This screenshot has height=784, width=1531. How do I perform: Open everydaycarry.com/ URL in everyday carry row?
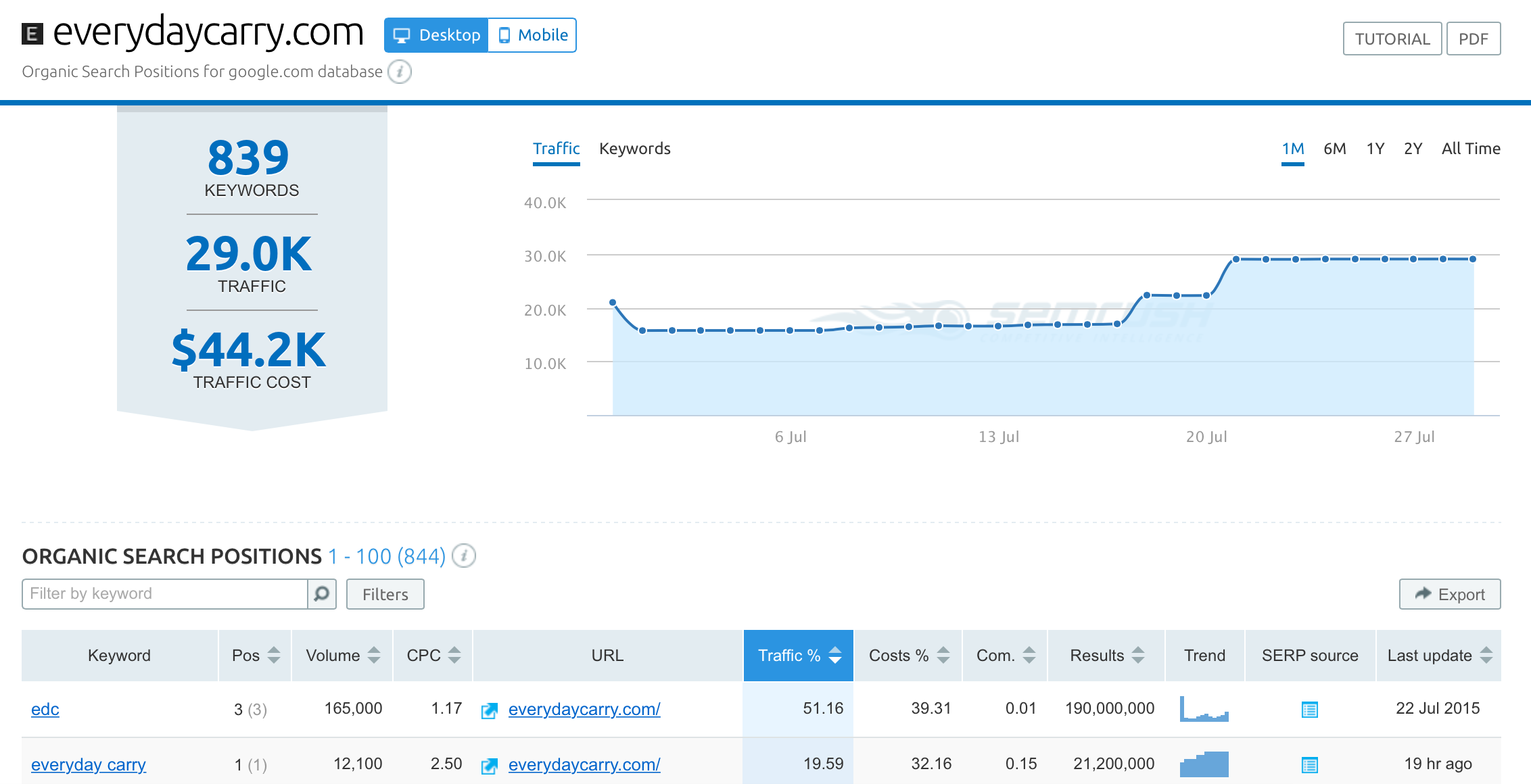pos(584,765)
